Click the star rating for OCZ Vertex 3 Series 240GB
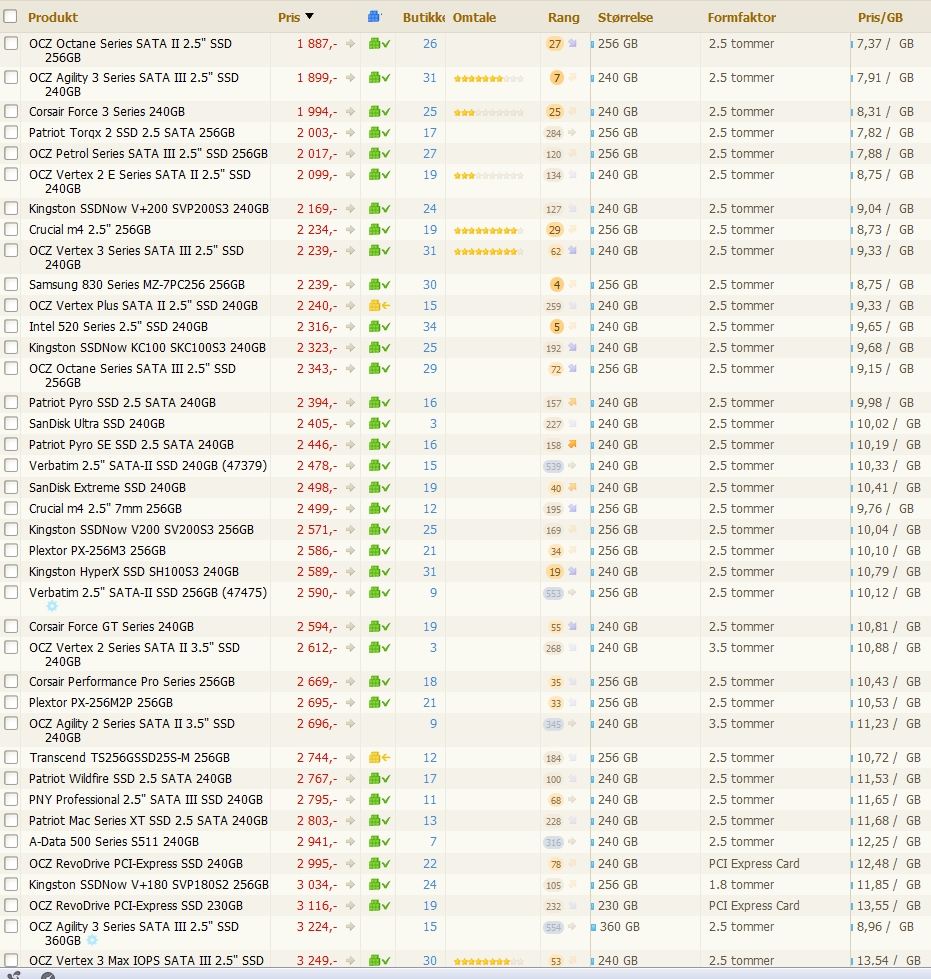 [489, 252]
